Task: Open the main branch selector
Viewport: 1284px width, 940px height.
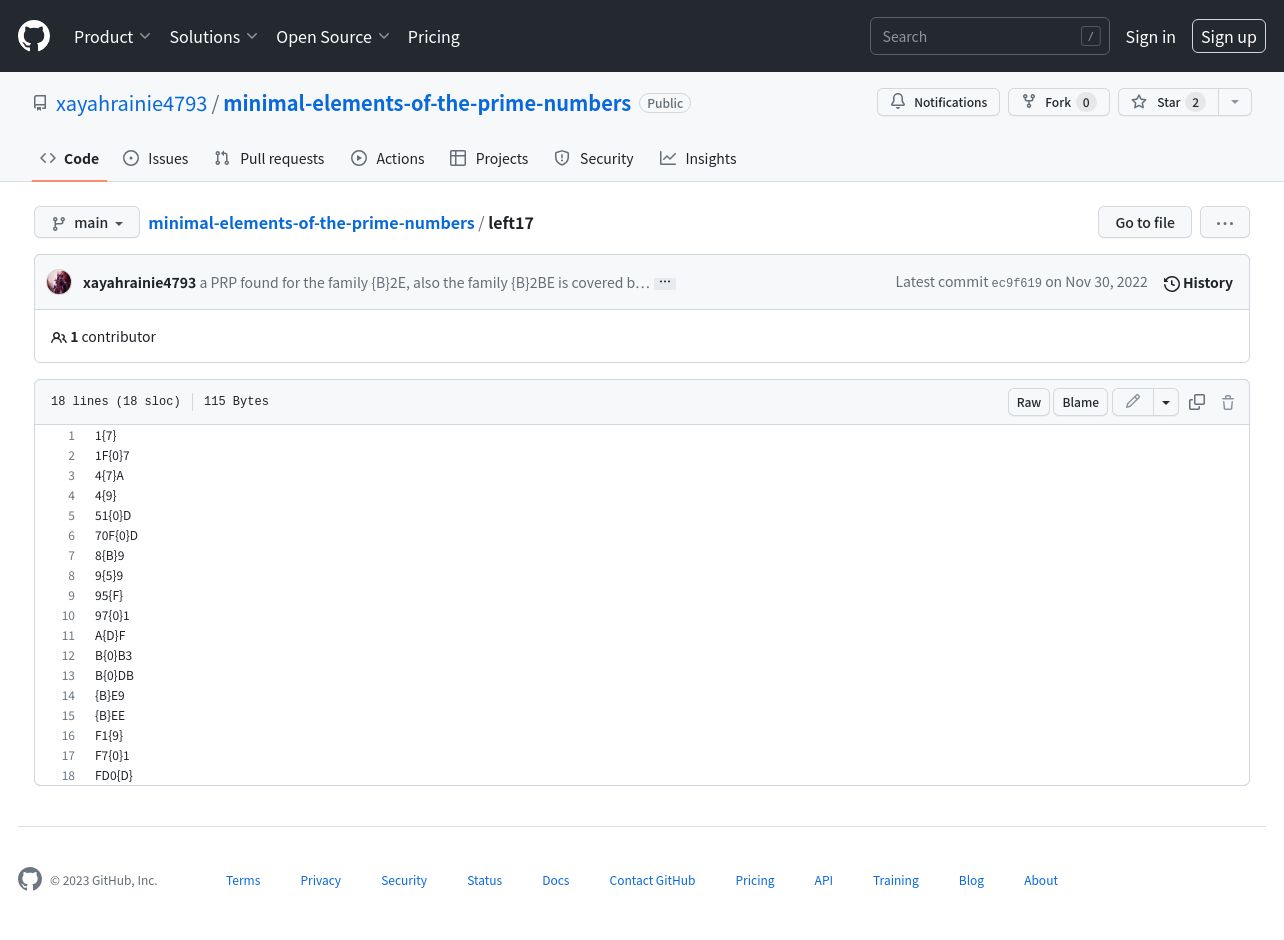Action: coord(87,223)
